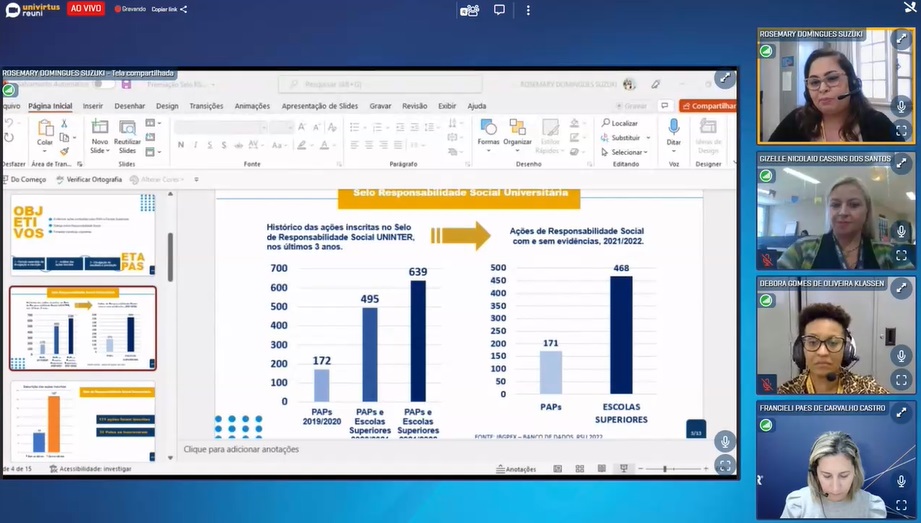Viewport: 921px width, 523px height.
Task: Open the font name combo box
Action: pos(221,127)
